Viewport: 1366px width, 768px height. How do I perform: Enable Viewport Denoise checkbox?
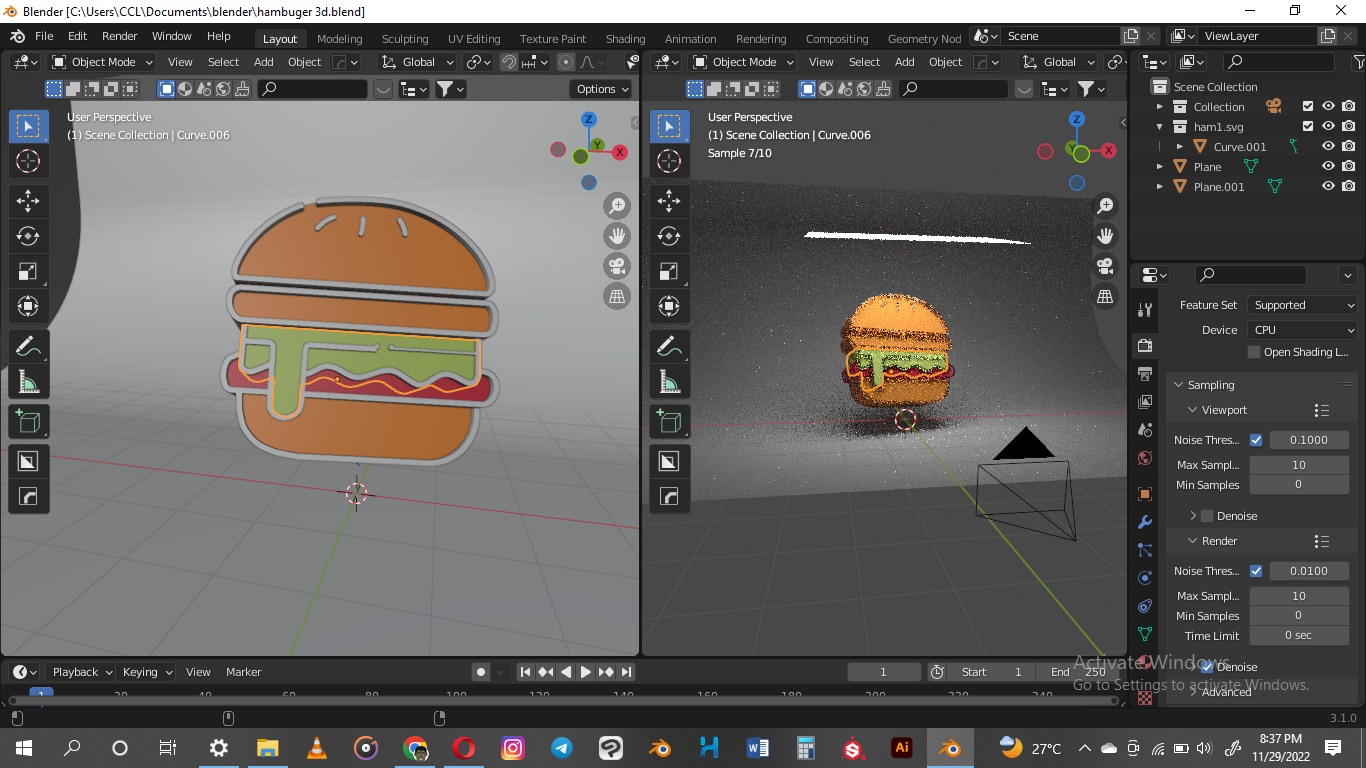pos(1207,516)
